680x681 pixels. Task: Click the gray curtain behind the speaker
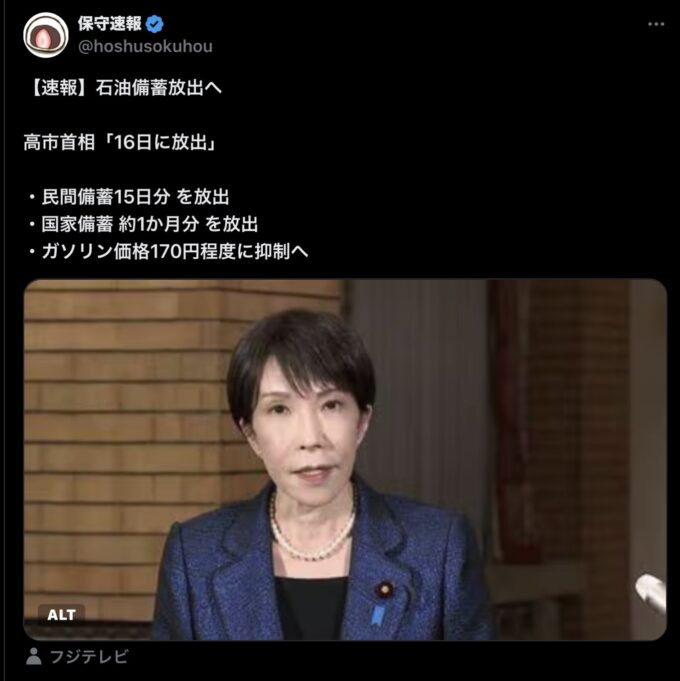tap(421, 391)
